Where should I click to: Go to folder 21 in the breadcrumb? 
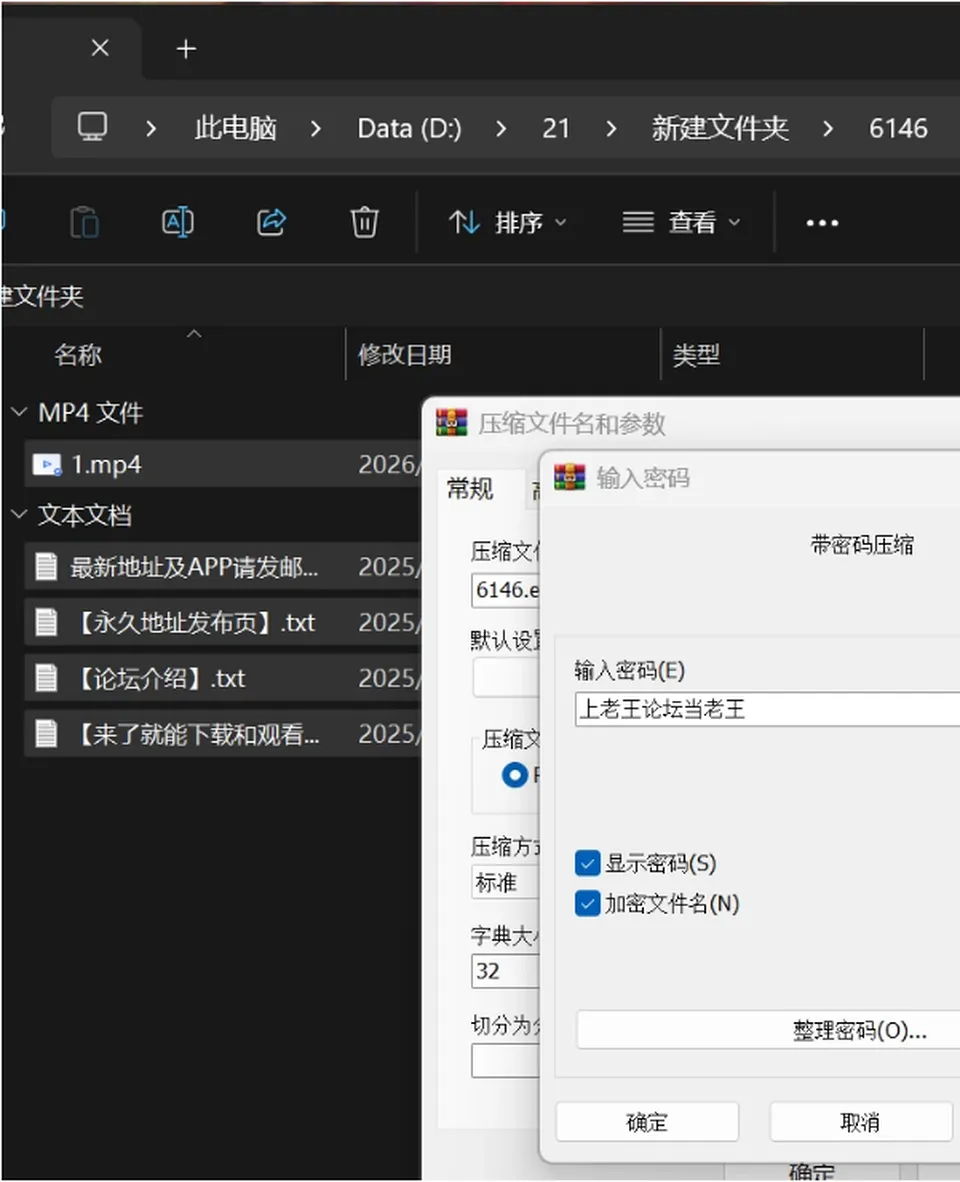tap(556, 128)
